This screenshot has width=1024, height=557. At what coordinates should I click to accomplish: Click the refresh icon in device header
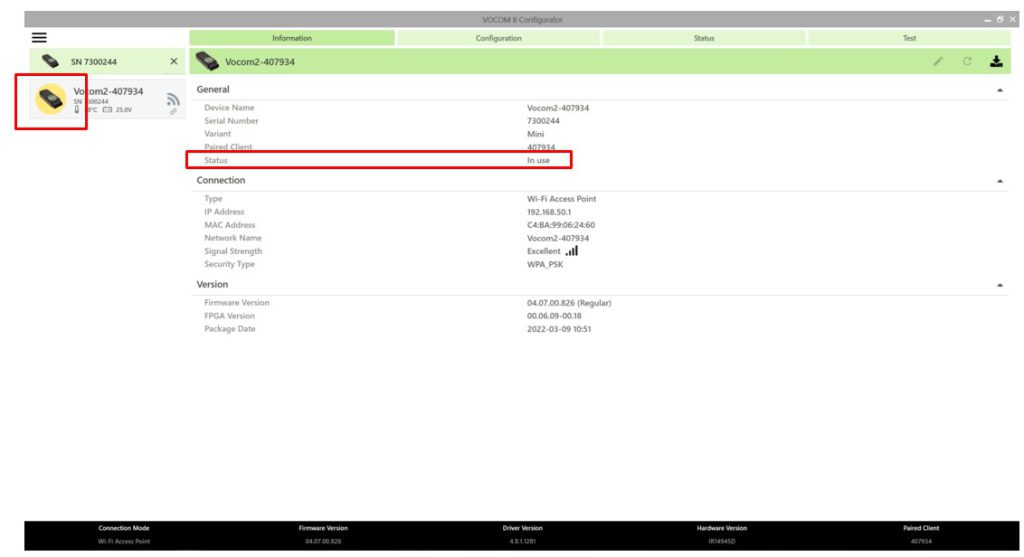[x=967, y=61]
